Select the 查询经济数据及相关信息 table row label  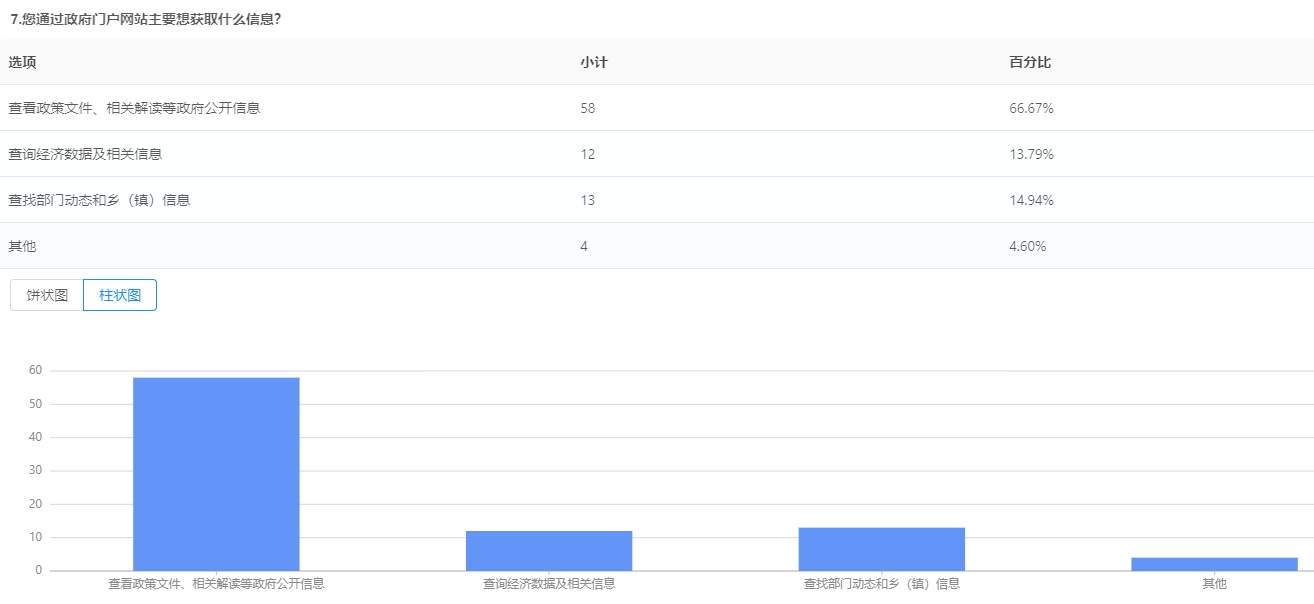tap(85, 154)
